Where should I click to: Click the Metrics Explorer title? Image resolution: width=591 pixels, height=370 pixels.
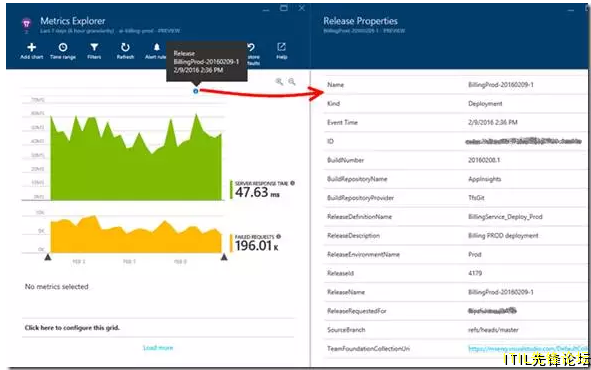[x=73, y=21]
